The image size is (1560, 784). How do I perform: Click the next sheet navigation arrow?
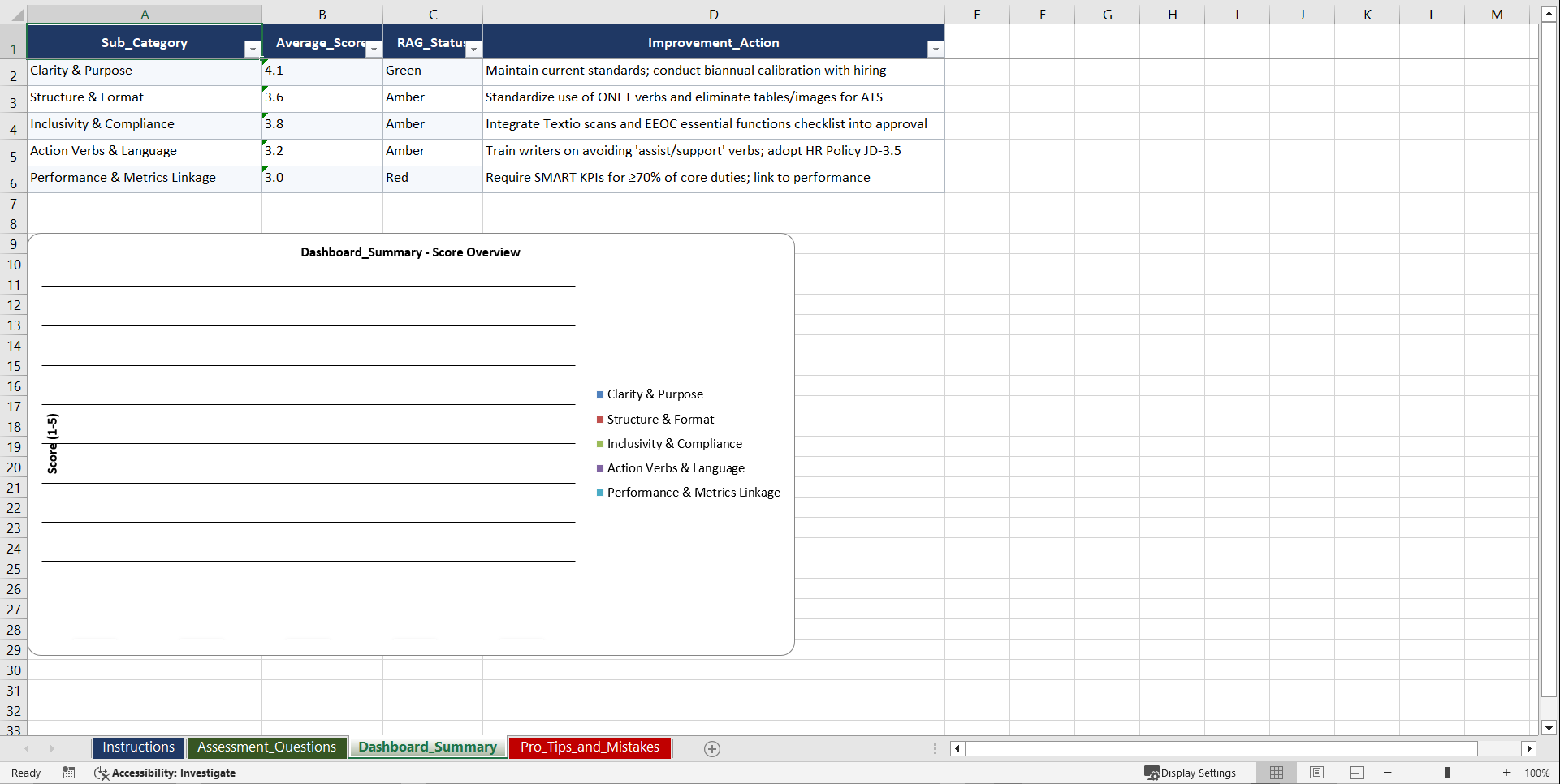point(52,748)
